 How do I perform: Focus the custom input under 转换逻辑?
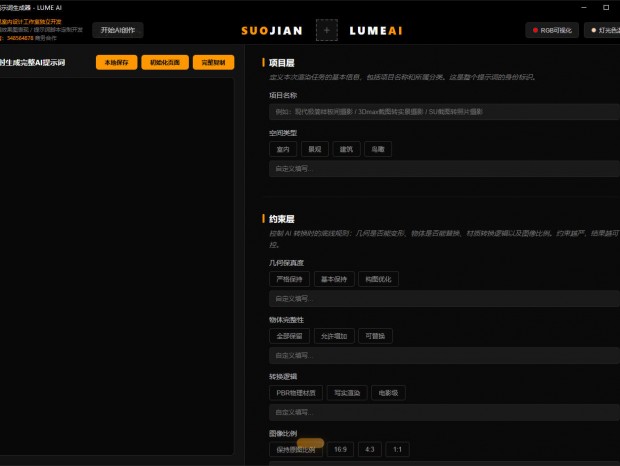click(x=444, y=412)
